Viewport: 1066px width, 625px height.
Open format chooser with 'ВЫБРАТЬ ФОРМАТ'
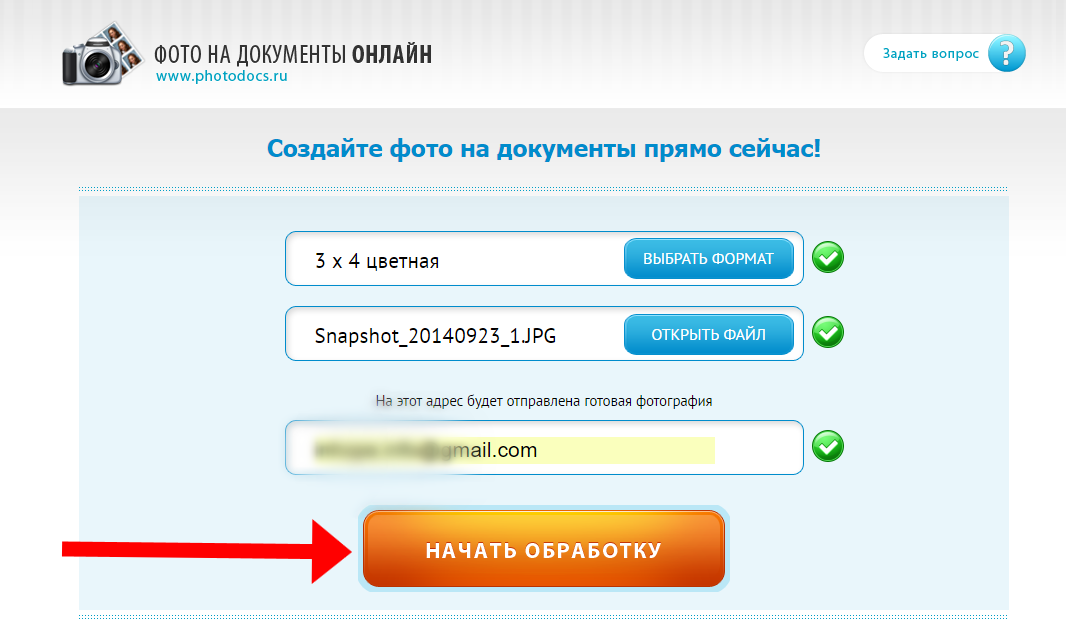[708, 258]
